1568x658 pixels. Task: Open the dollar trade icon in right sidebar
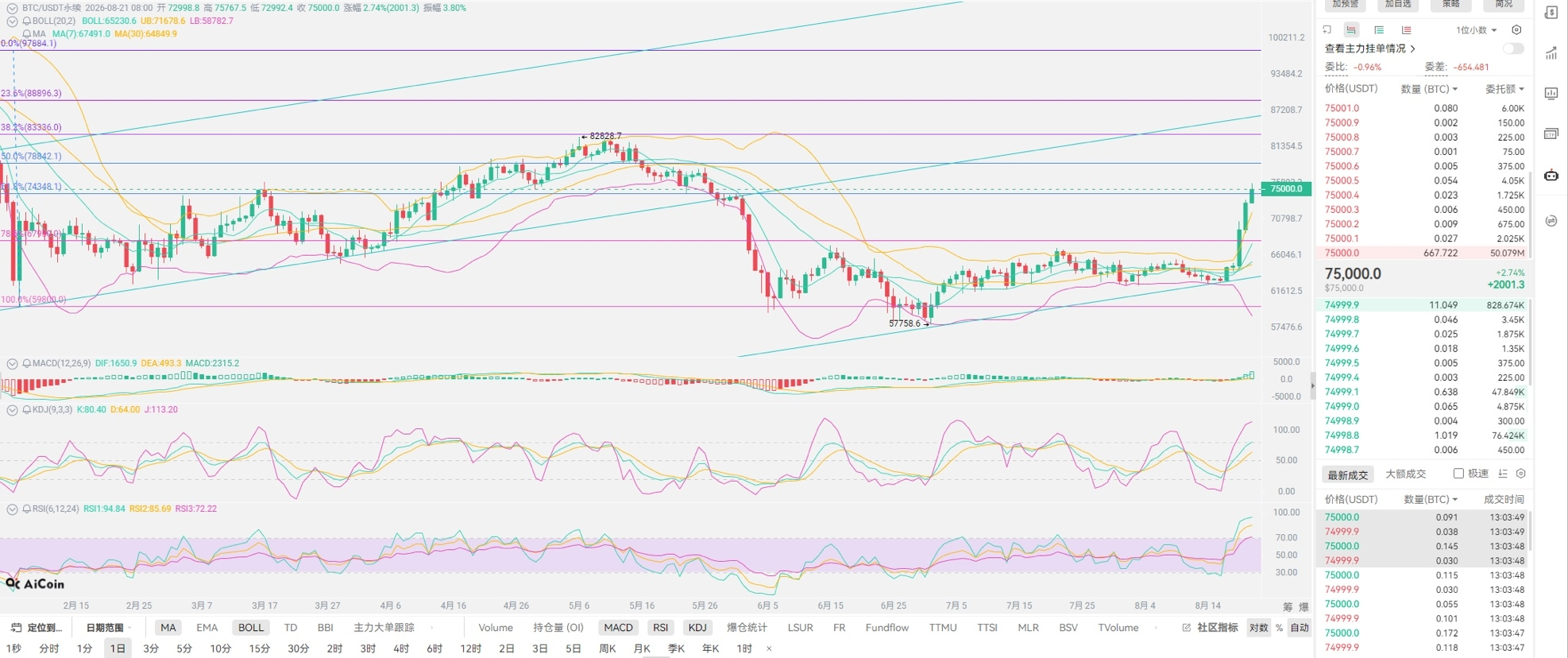click(1551, 13)
